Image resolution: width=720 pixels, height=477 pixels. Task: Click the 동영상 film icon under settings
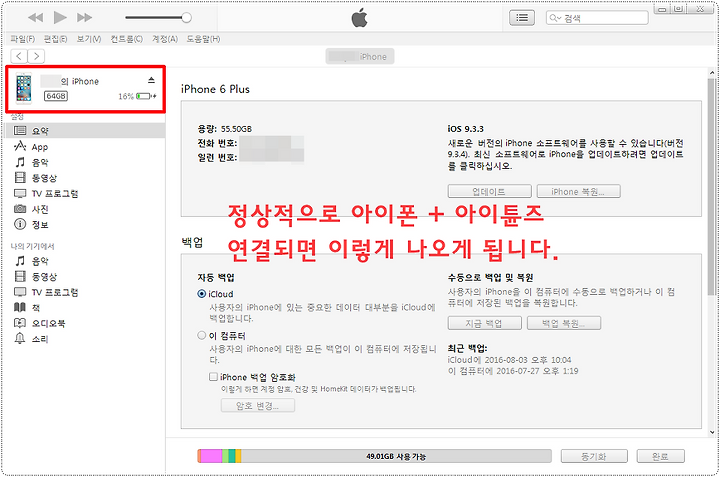pos(20,178)
